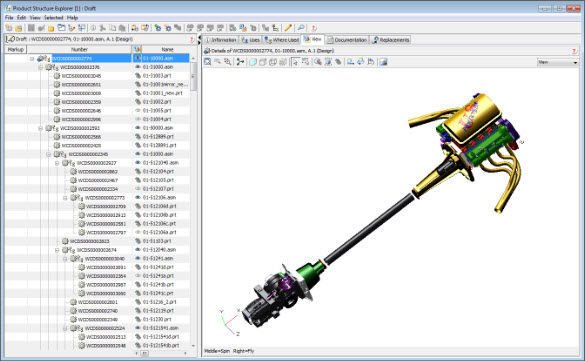The image size is (585, 361).
Task: Toggle eye icon in WCDS0000003040 row
Action: [138, 258]
